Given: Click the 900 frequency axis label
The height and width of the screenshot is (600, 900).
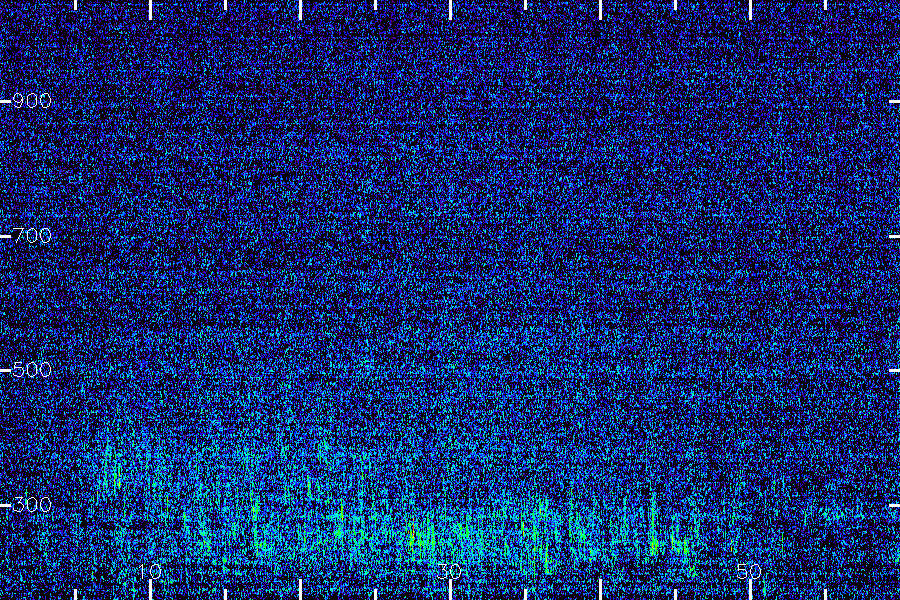Looking at the screenshot, I should pyautogui.click(x=32, y=102).
